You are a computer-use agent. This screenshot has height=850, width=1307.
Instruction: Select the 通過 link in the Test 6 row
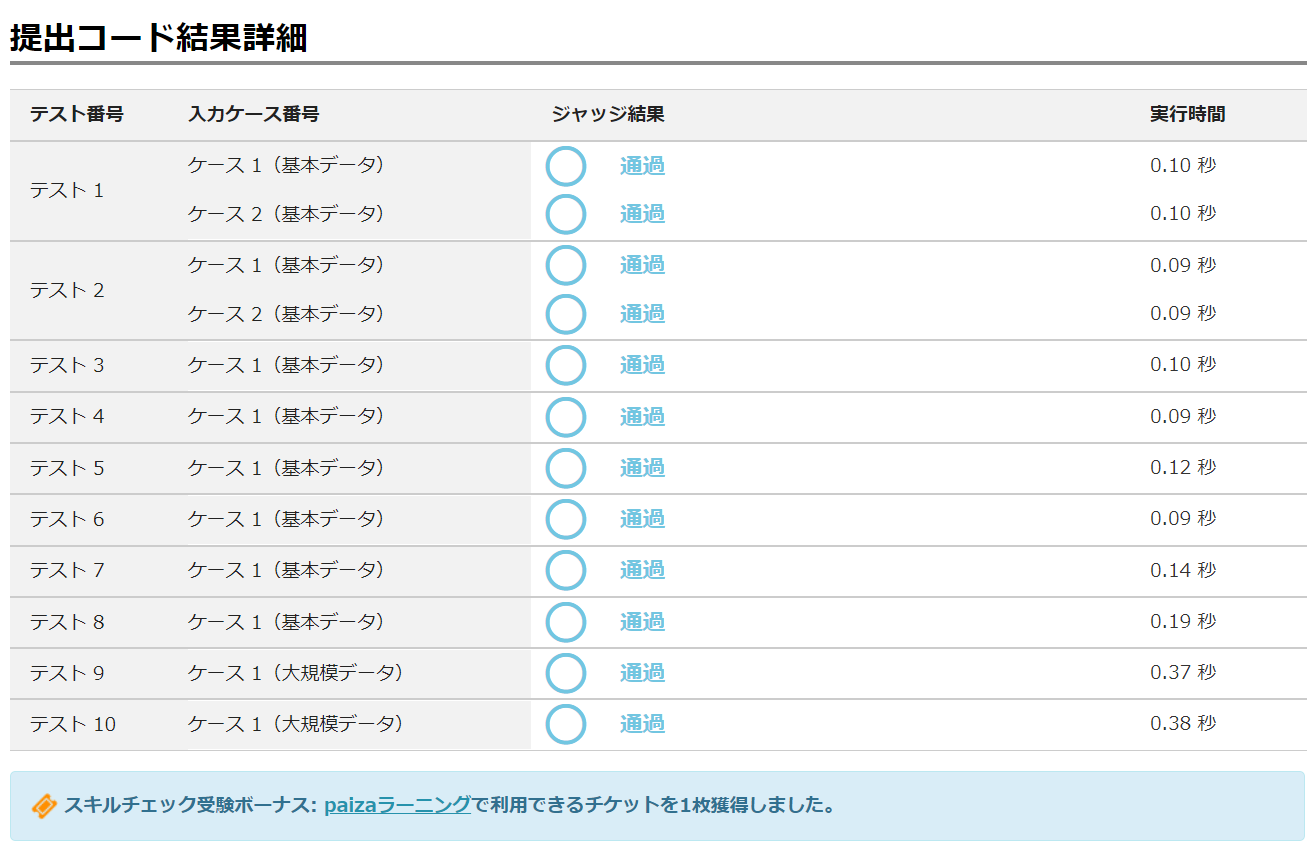click(642, 519)
